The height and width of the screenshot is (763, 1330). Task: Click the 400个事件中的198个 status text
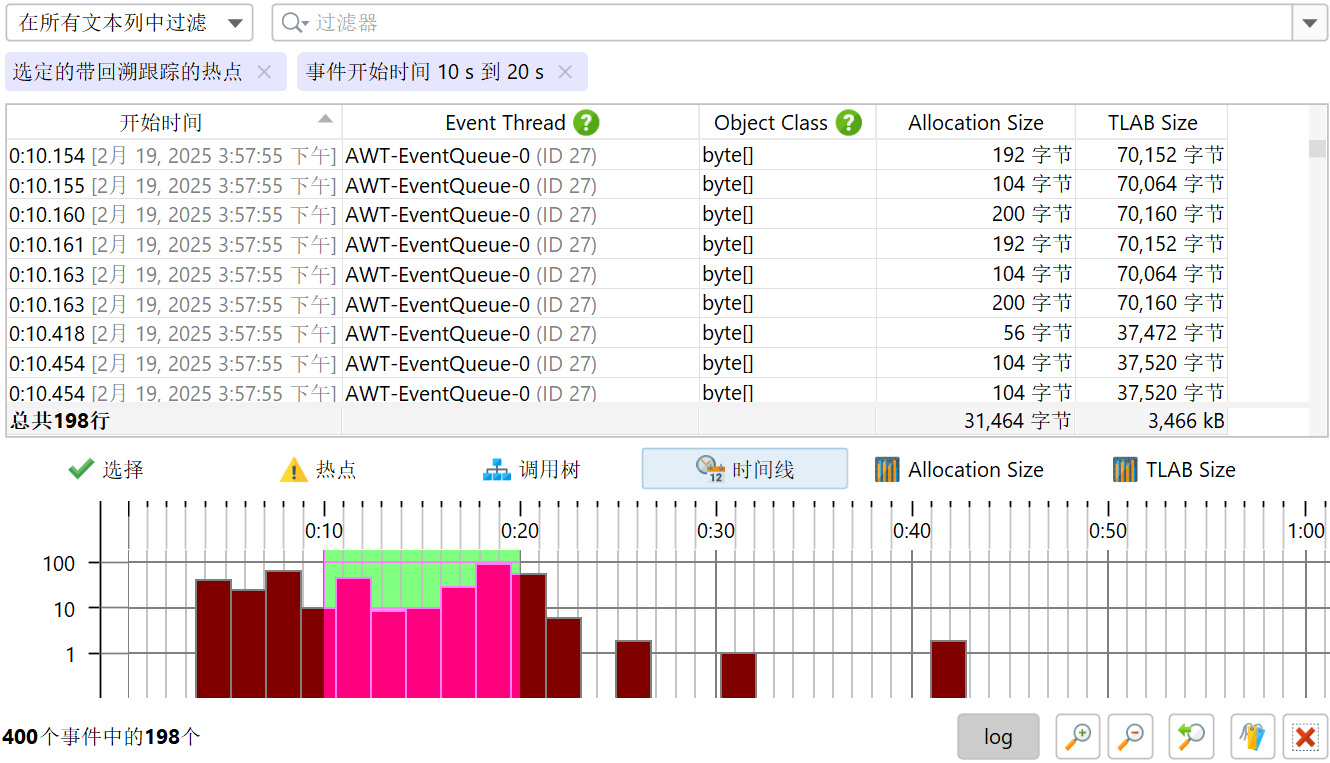click(x=101, y=737)
